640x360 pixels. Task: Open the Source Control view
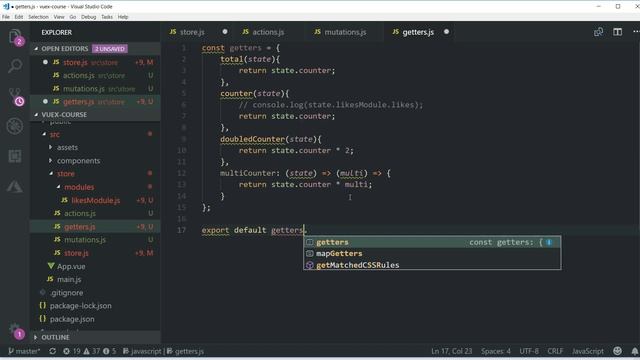pyautogui.click(x=15, y=97)
